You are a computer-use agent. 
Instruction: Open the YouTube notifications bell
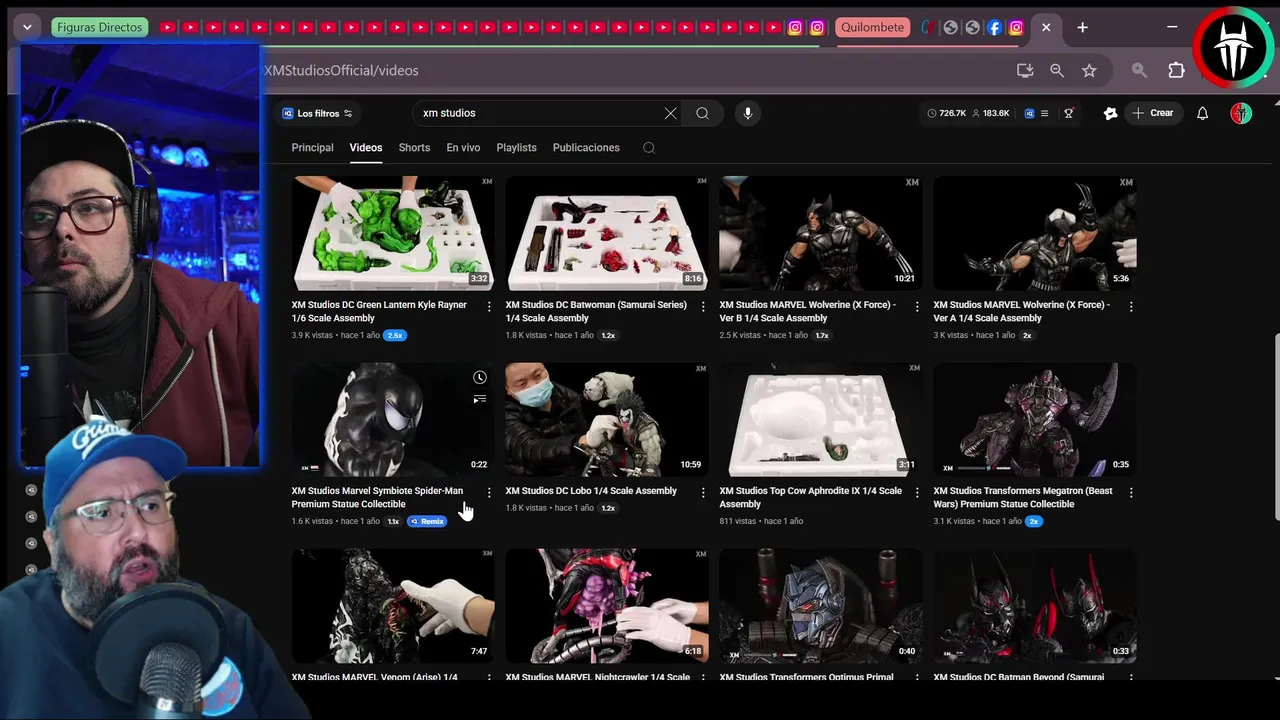click(1203, 114)
